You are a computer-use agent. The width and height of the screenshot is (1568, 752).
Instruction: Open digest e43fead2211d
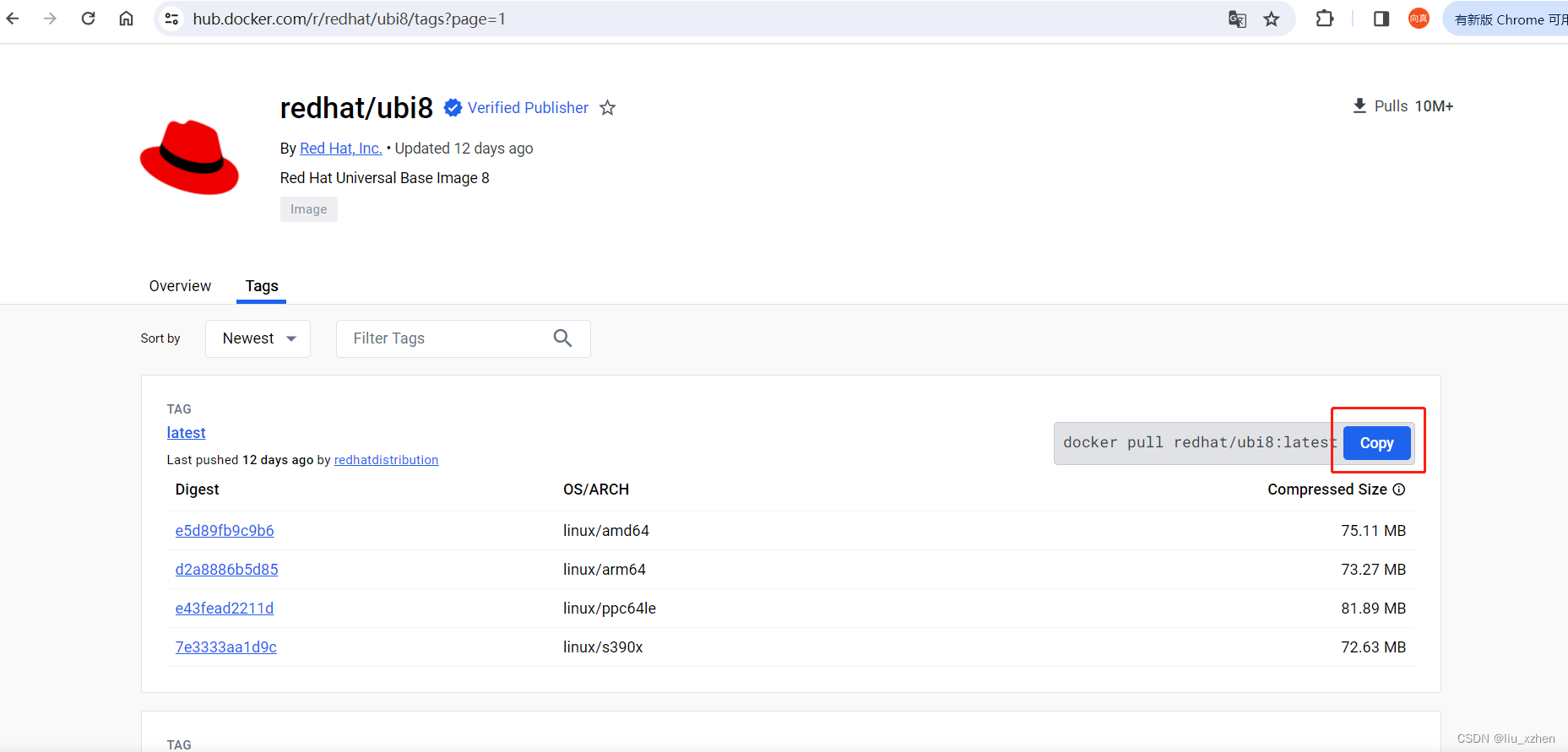[225, 609]
